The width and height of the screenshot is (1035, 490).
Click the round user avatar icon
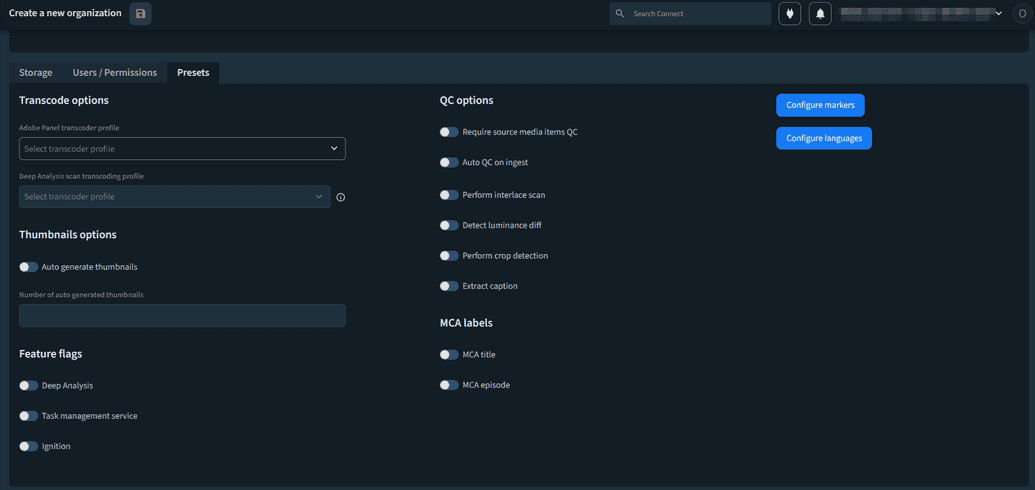pos(1022,14)
